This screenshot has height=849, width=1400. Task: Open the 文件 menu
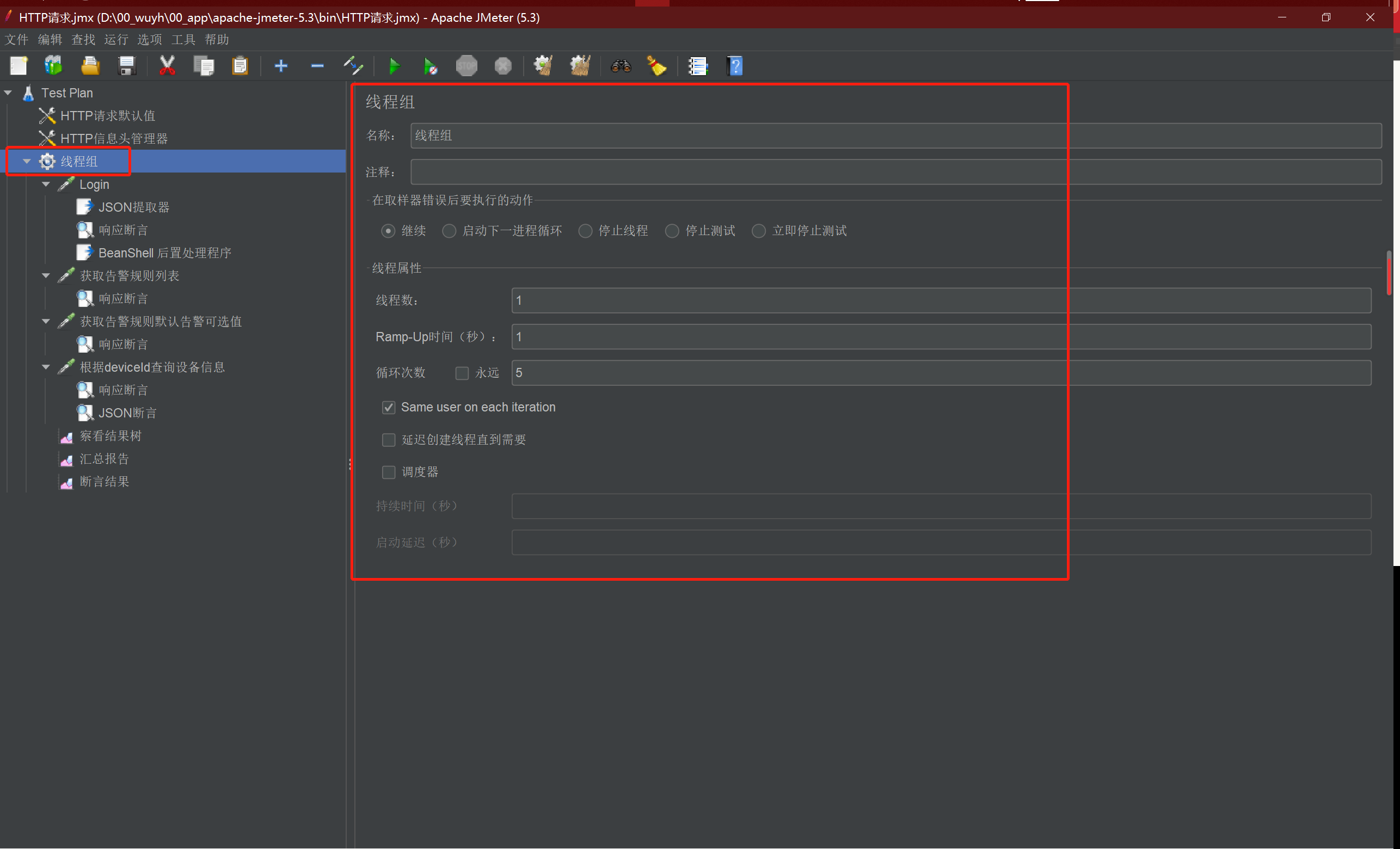pos(16,39)
